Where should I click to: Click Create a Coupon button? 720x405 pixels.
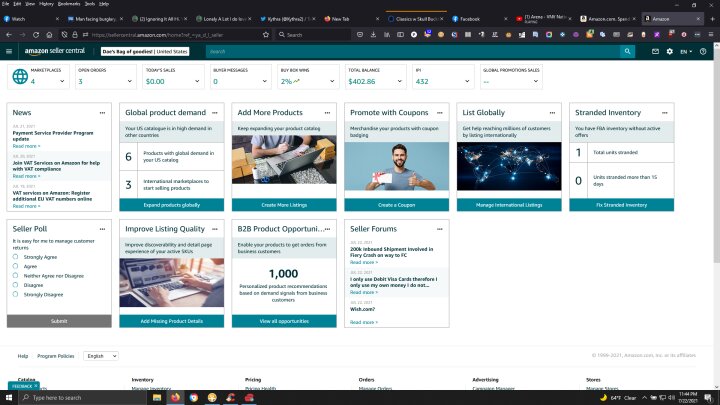click(x=397, y=205)
